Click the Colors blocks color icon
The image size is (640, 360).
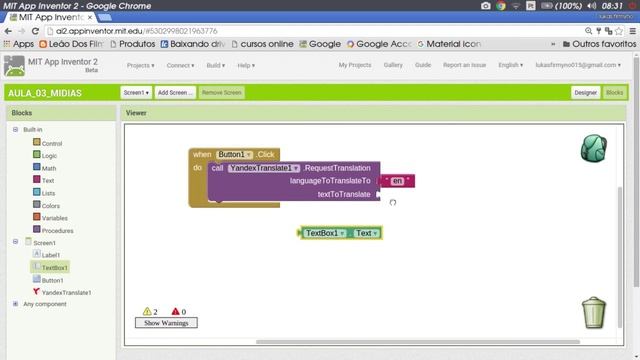[37, 204]
